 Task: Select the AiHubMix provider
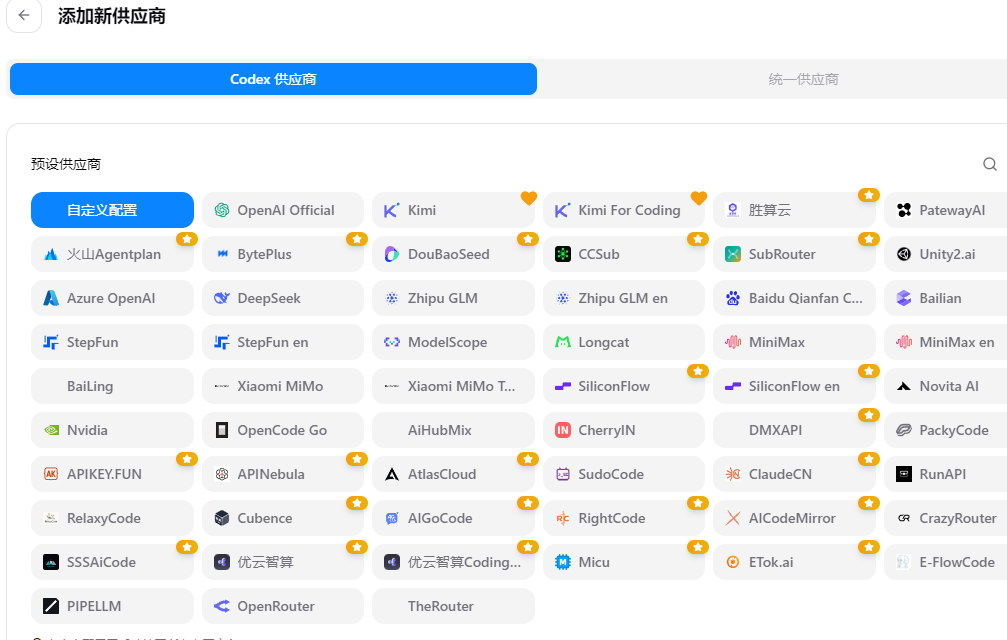tap(453, 430)
